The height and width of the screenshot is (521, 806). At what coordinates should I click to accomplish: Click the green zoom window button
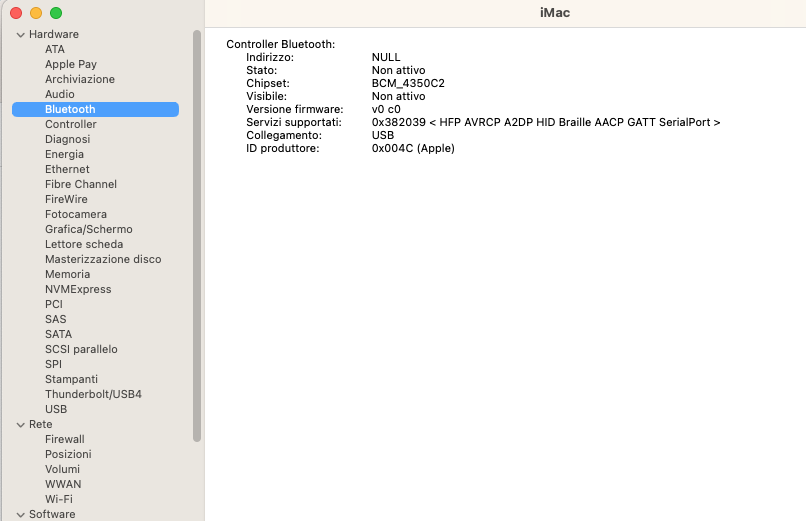[x=56, y=13]
